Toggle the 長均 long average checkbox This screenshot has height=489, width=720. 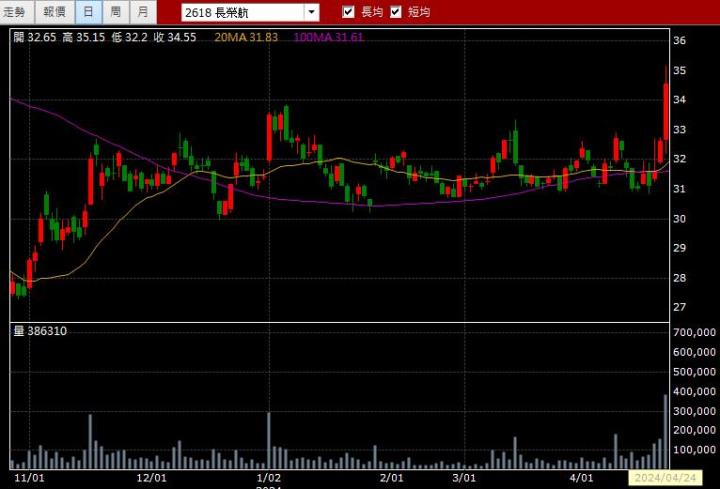click(x=348, y=12)
